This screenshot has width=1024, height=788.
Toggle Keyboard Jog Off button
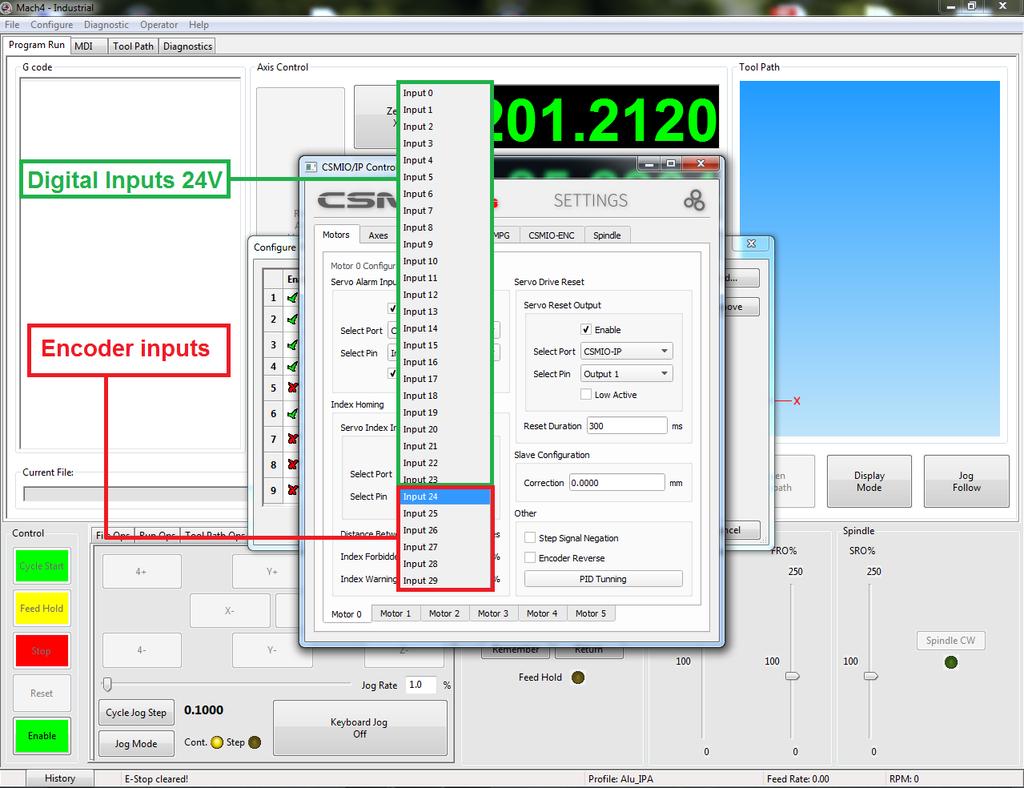pyautogui.click(x=360, y=728)
